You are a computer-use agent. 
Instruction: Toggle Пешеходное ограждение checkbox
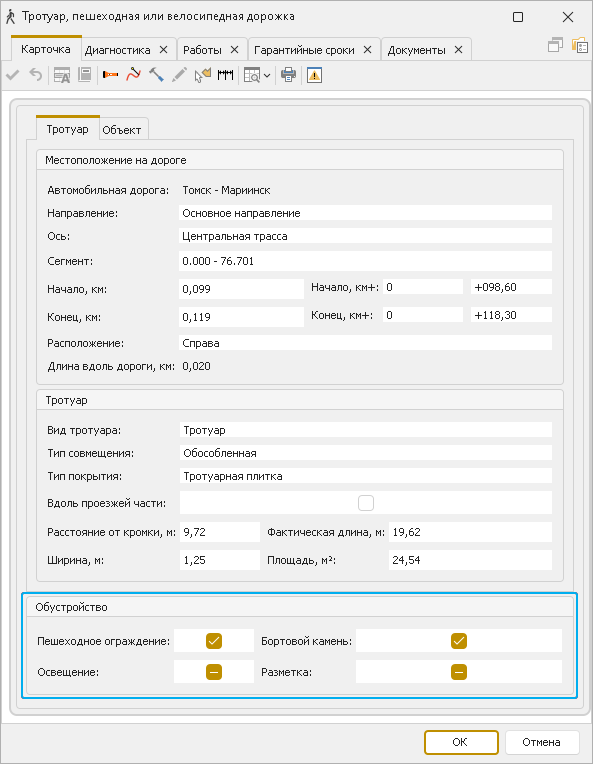(214, 641)
